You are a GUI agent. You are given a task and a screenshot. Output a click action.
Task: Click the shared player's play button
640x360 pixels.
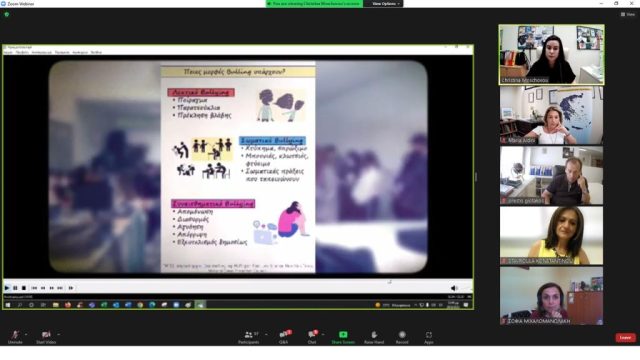[7, 288]
